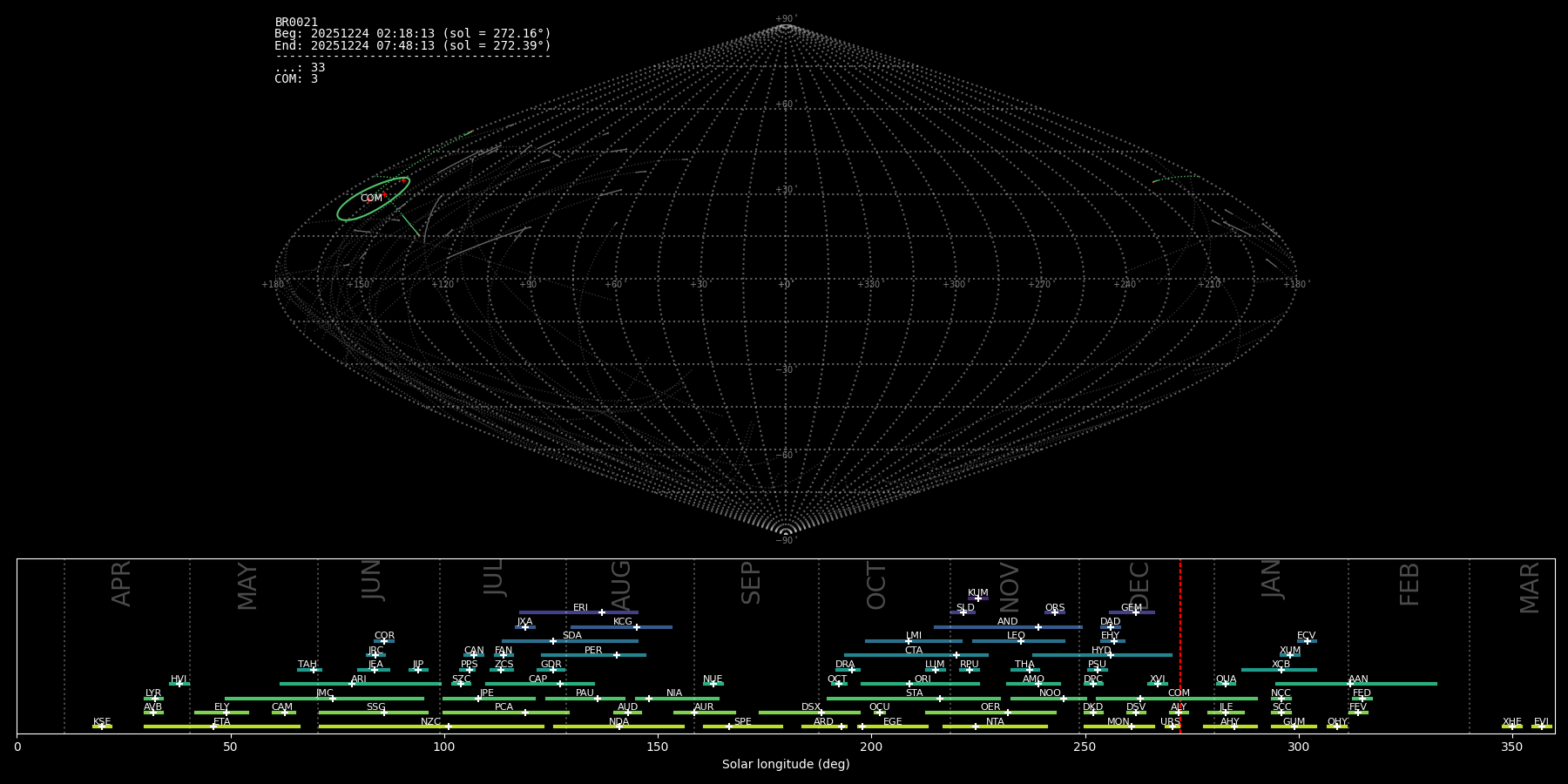This screenshot has height=784, width=1568.
Task: Select the KSE shower peak cross
Action: 102,727
